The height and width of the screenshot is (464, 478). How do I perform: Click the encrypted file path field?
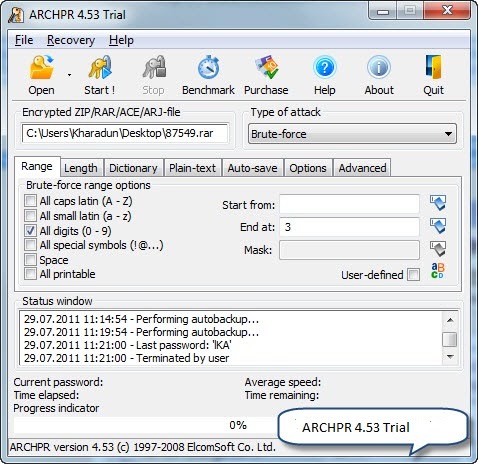point(125,133)
